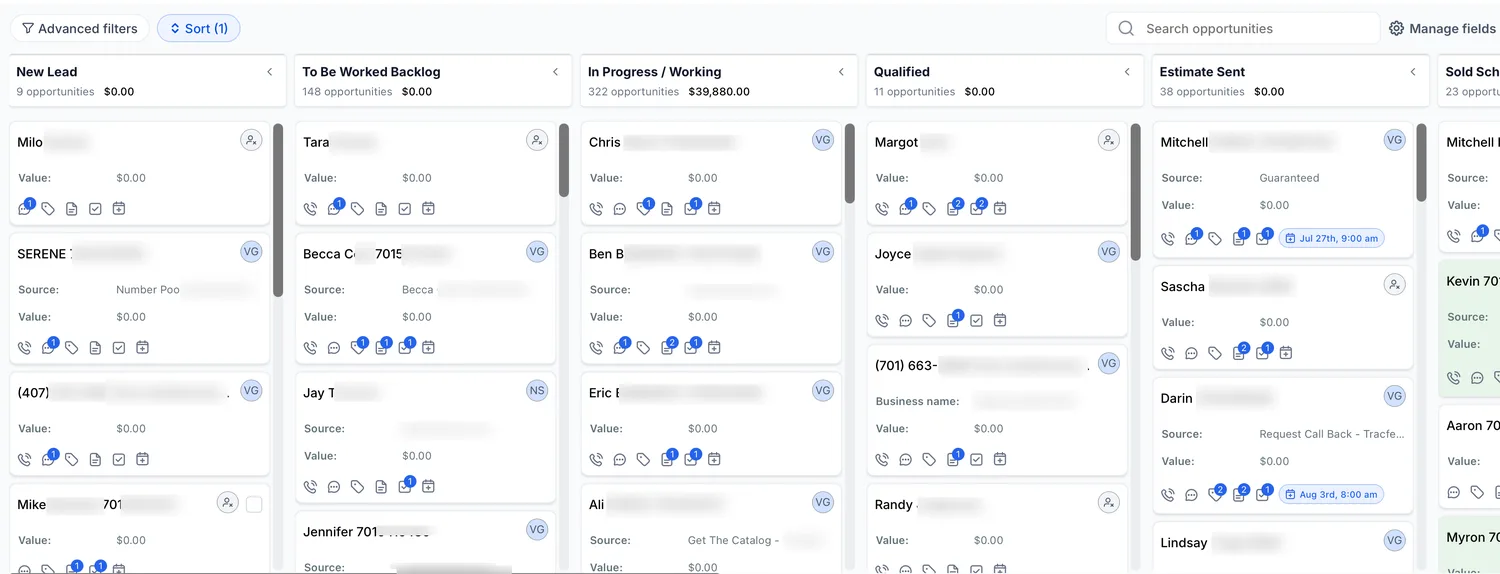Open notes icon with badge 2 on Ben card
Screen dimensions: 1500x574
(x=668, y=346)
